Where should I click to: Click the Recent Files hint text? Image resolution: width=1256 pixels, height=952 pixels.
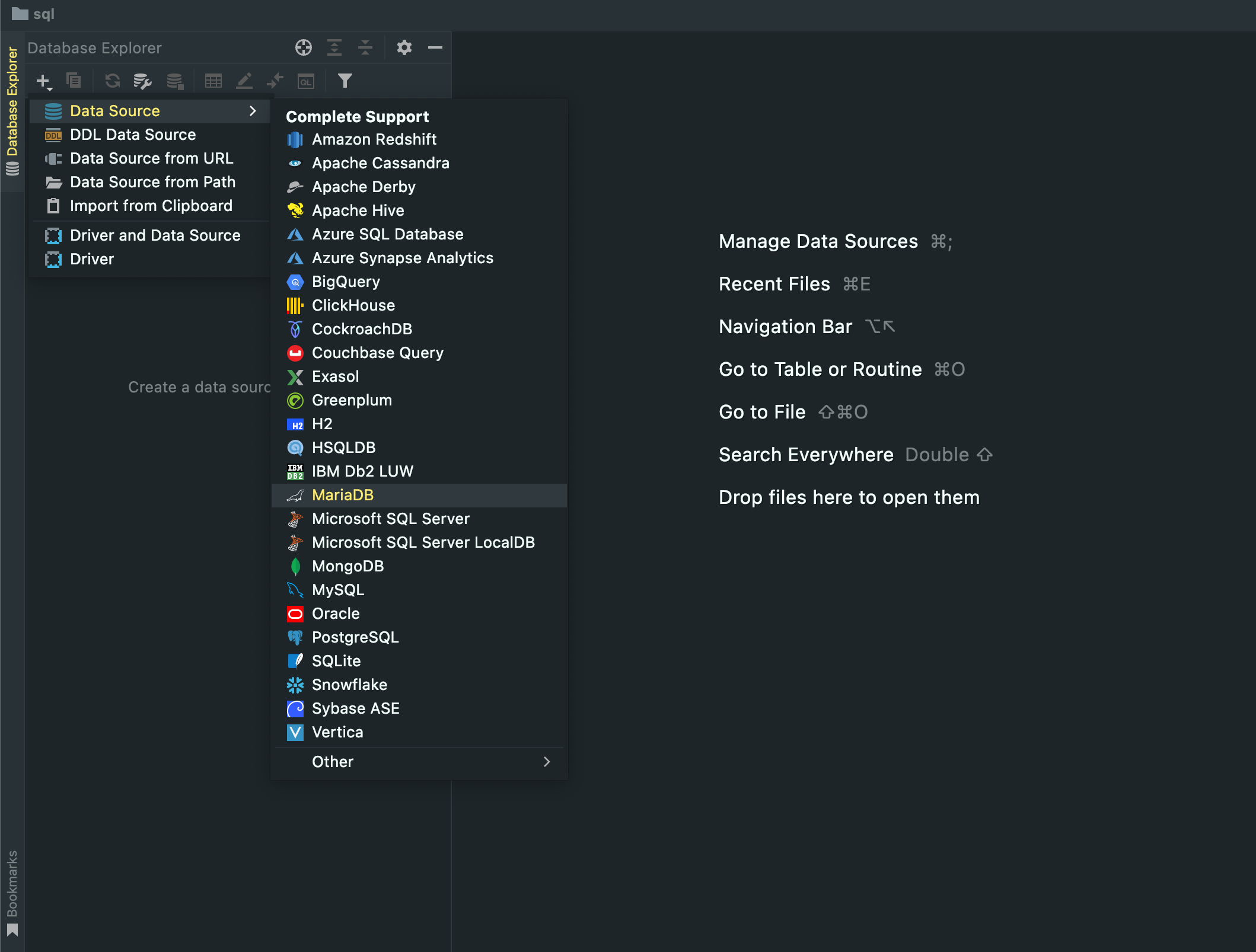click(x=774, y=284)
